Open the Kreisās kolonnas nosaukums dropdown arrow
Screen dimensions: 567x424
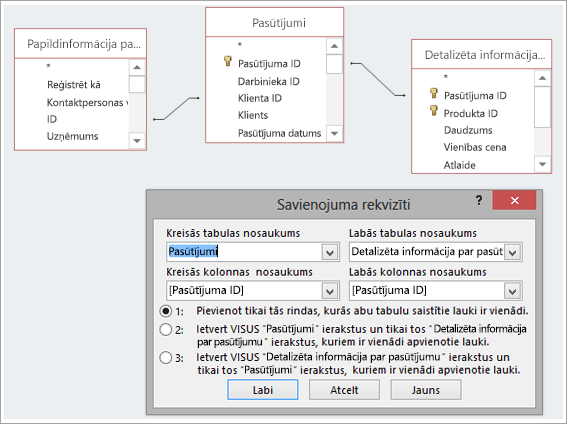click(330, 291)
